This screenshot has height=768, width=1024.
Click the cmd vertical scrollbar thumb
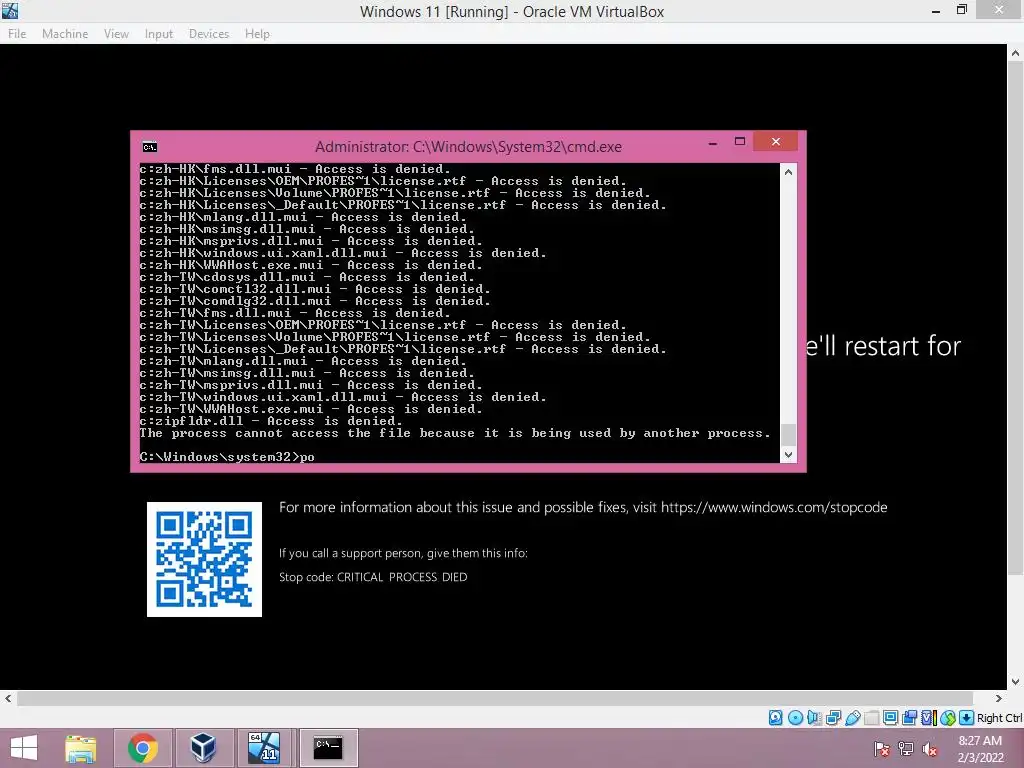(x=788, y=434)
